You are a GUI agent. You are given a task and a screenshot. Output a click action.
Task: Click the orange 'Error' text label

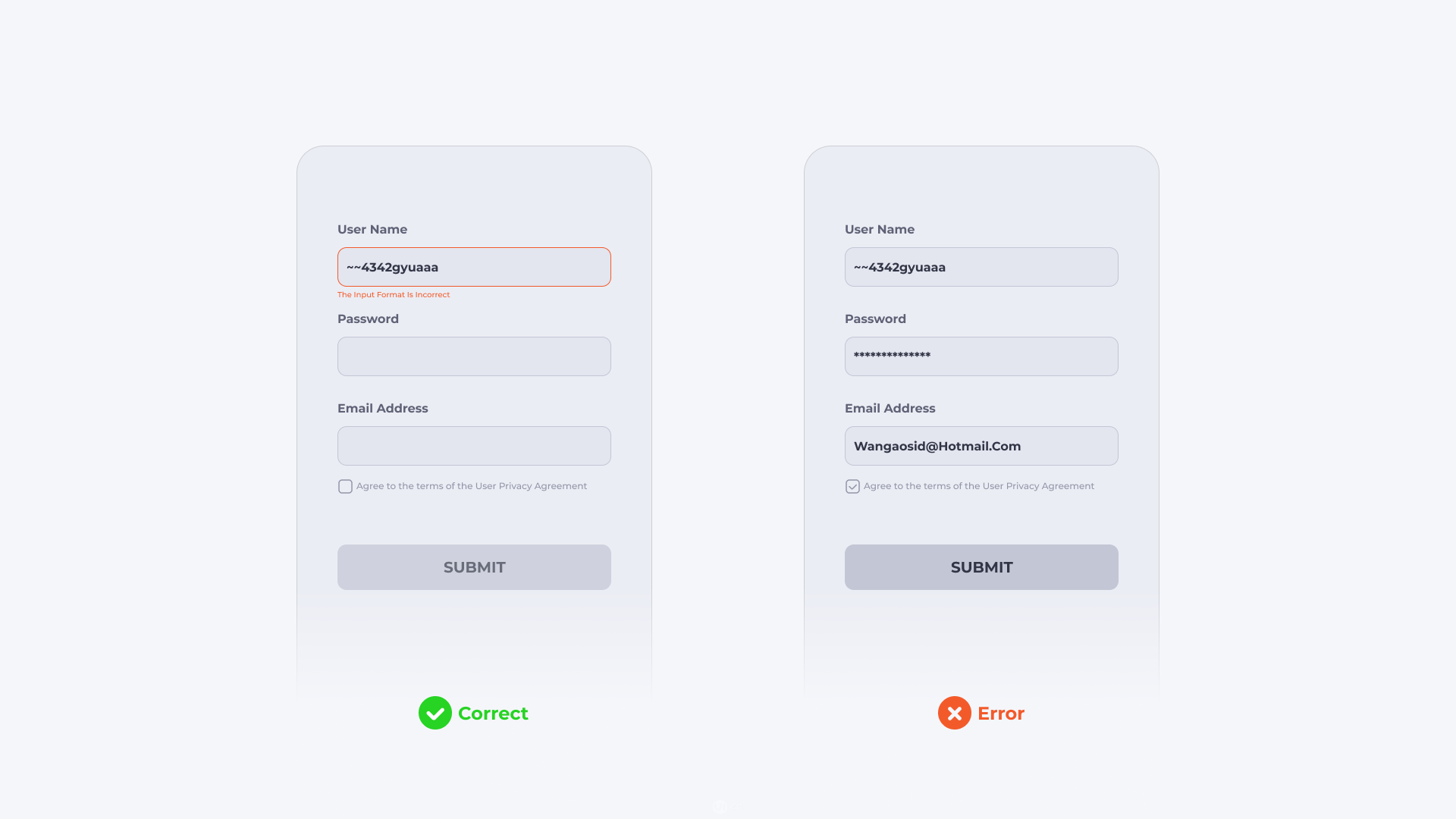pos(1001,714)
